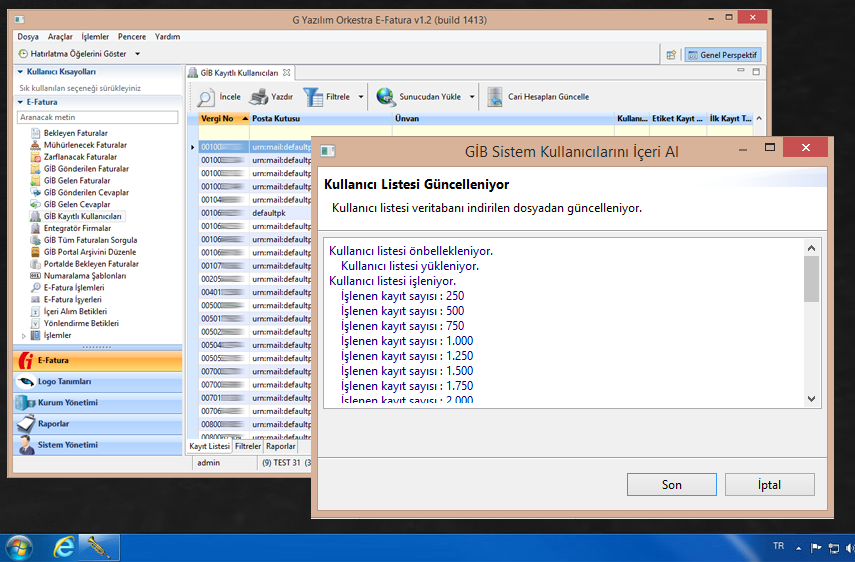855x562 pixels.
Task: Click the Son button in dialog
Action: pyautogui.click(x=672, y=485)
